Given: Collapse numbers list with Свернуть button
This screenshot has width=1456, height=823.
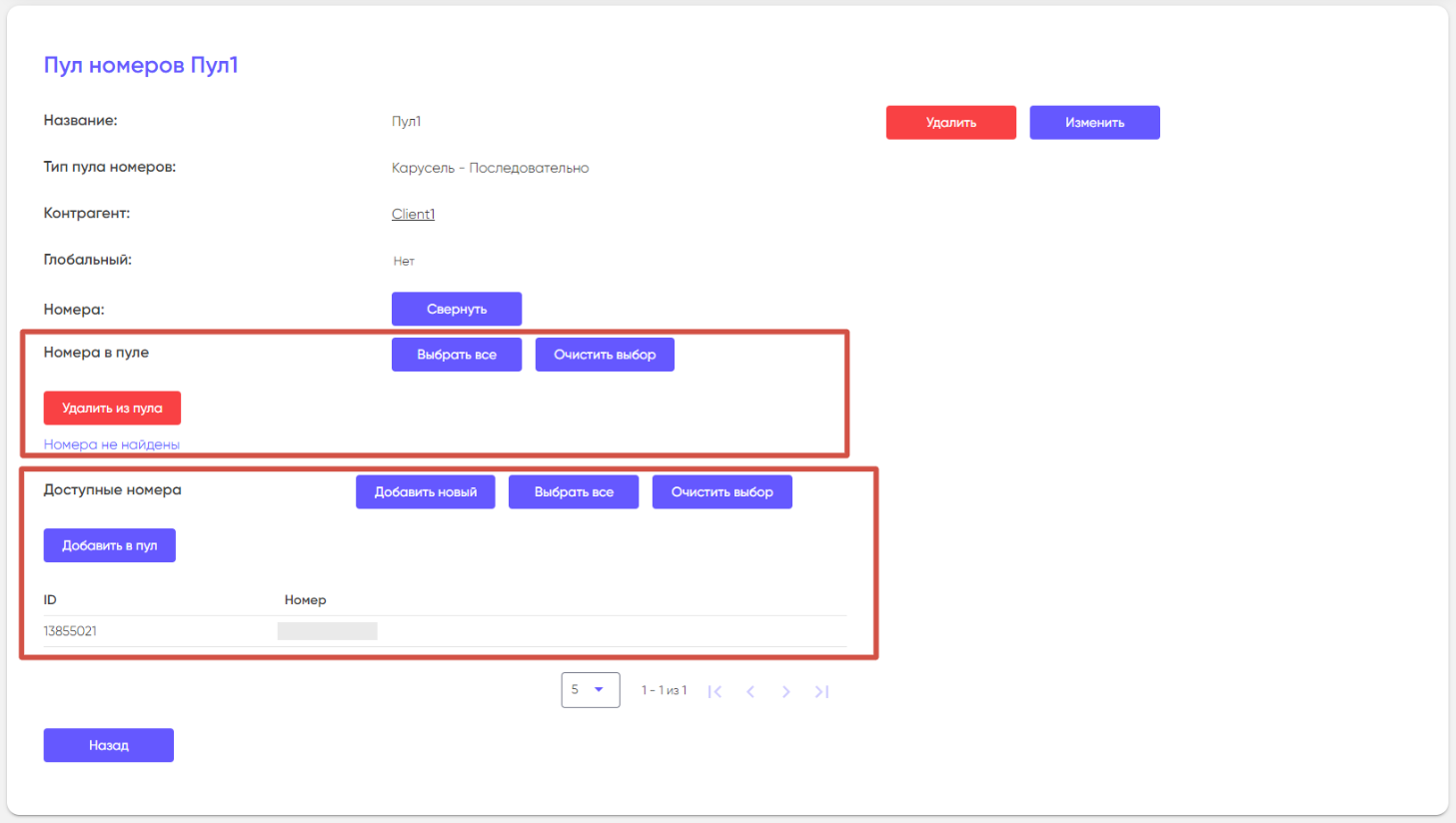Looking at the screenshot, I should pyautogui.click(x=457, y=309).
